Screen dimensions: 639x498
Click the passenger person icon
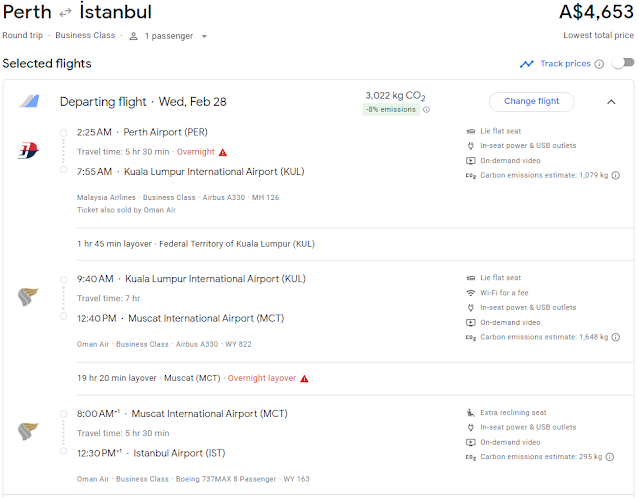[x=133, y=36]
